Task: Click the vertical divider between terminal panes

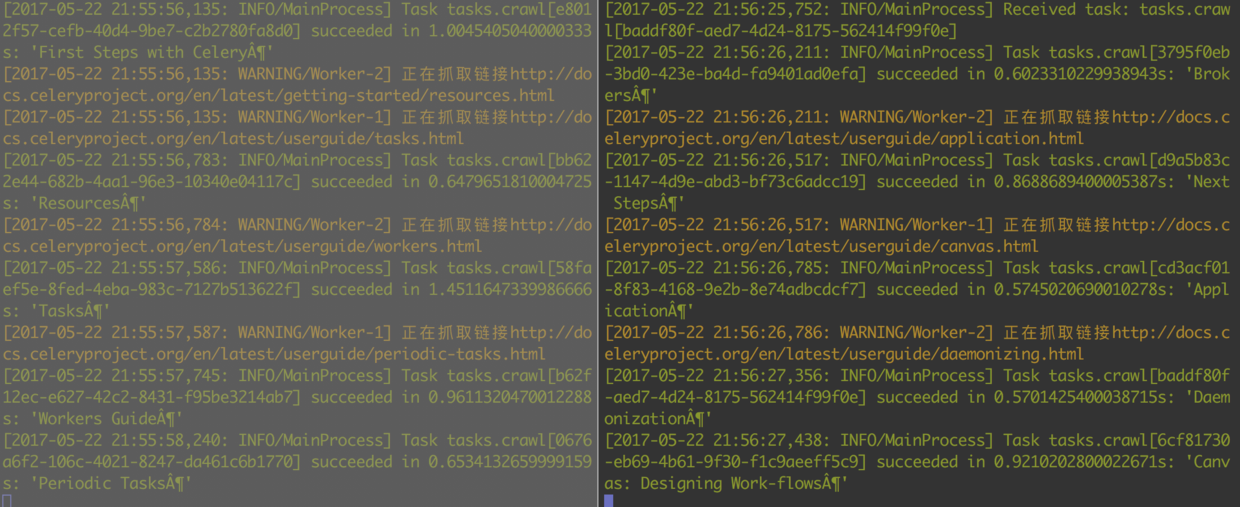Action: pyautogui.click(x=599, y=253)
